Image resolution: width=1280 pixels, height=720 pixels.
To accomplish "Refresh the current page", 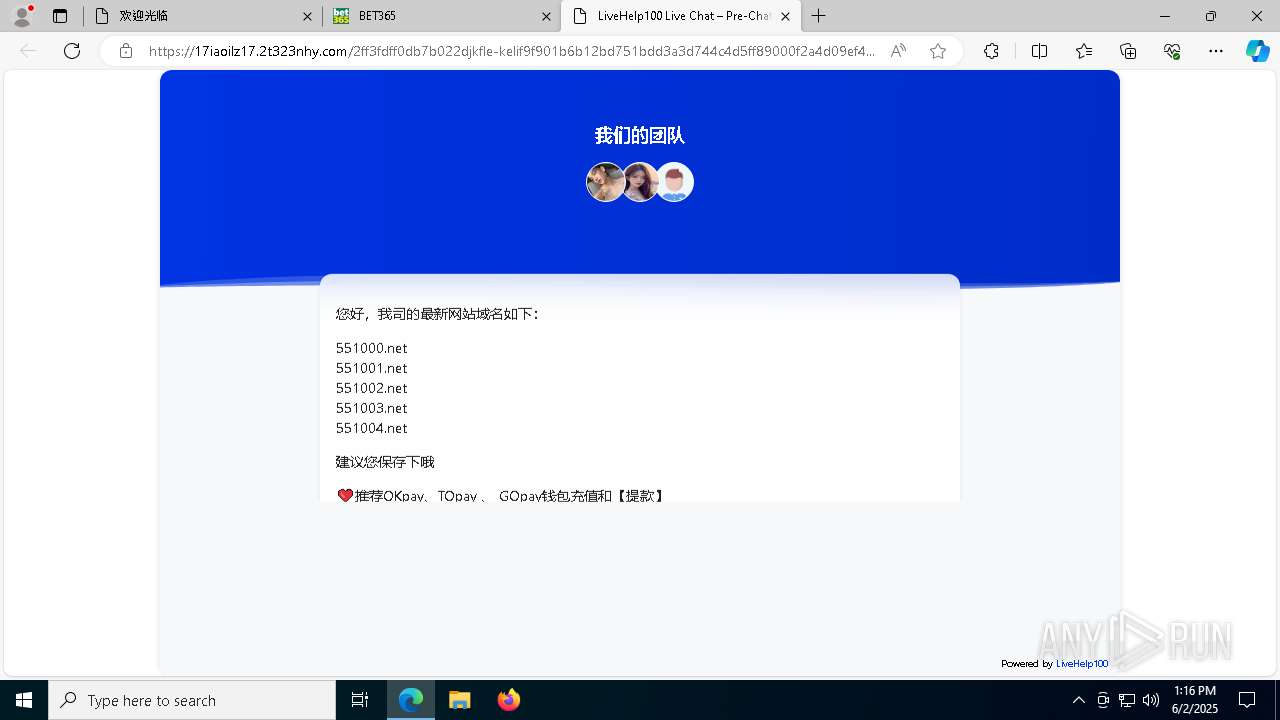I will pyautogui.click(x=72, y=51).
